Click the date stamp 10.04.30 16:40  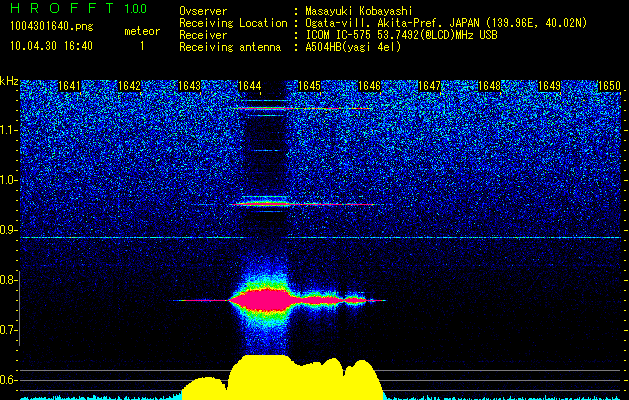tap(51, 46)
